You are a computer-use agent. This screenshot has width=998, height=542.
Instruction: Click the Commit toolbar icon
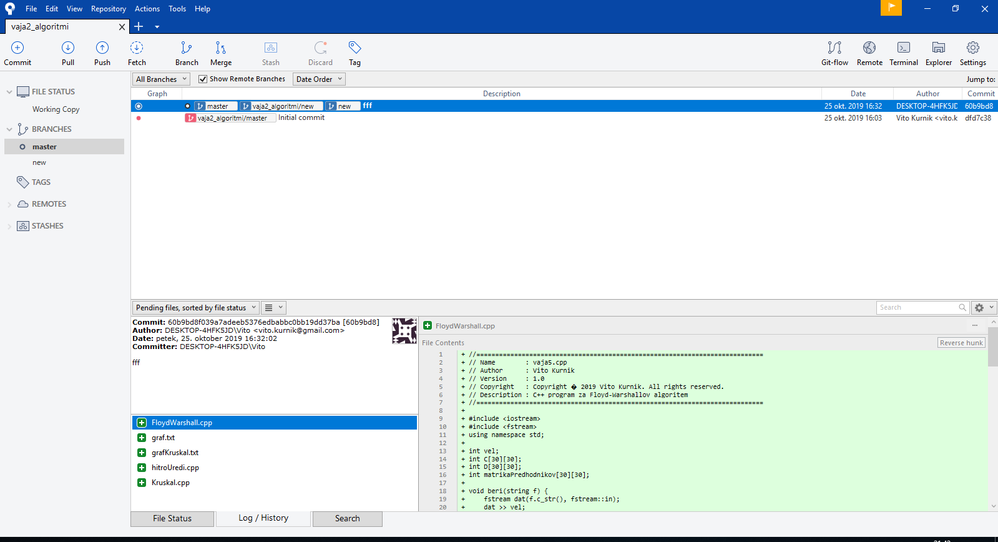coord(17,48)
